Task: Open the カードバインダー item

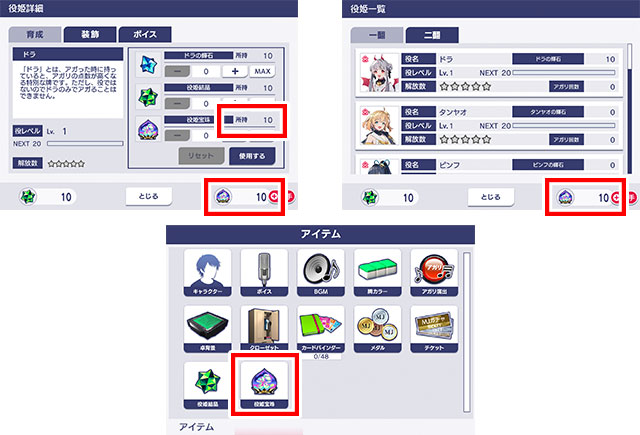Action: coord(321,329)
